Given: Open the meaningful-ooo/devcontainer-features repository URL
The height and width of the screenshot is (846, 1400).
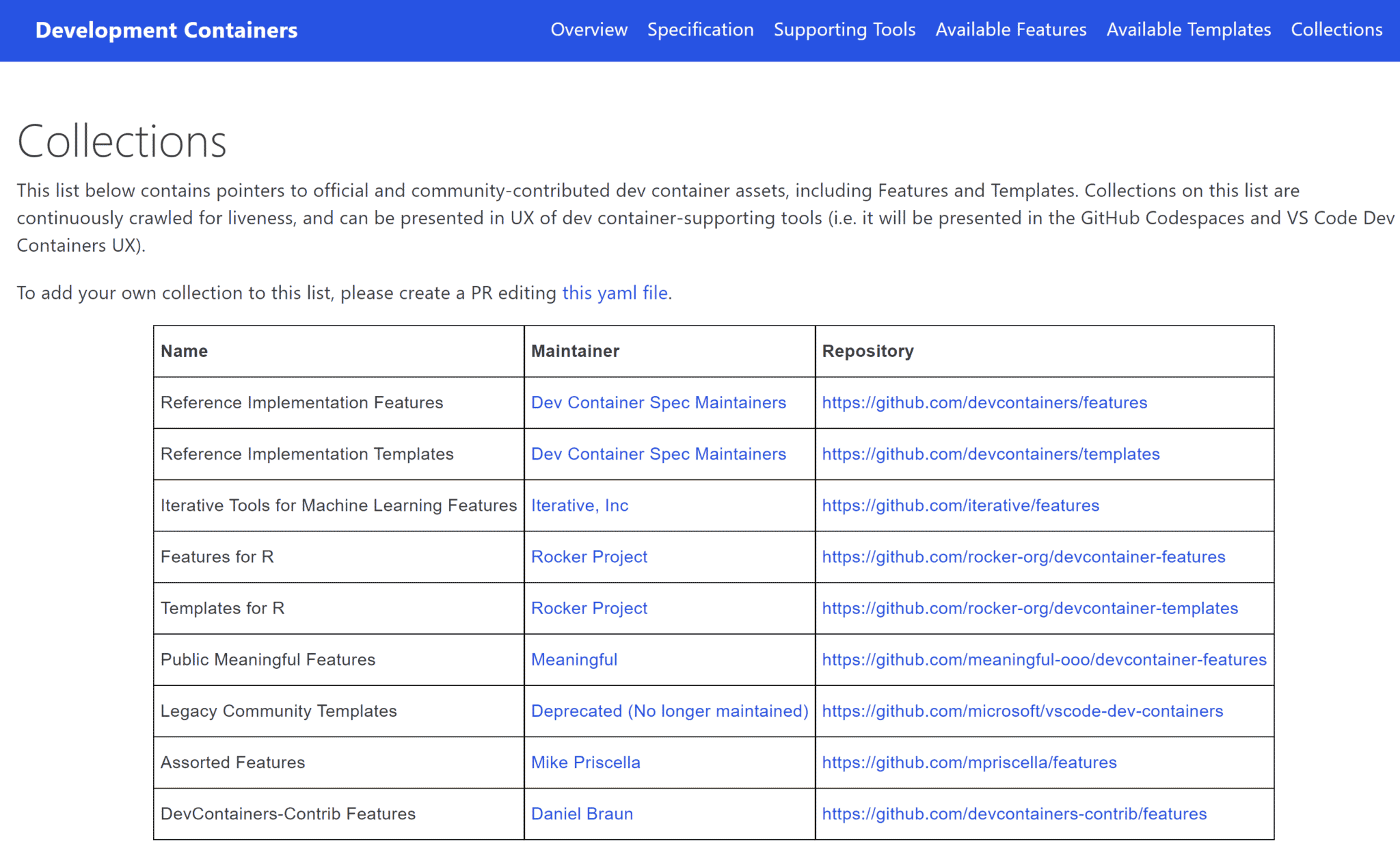Looking at the screenshot, I should 1043,659.
